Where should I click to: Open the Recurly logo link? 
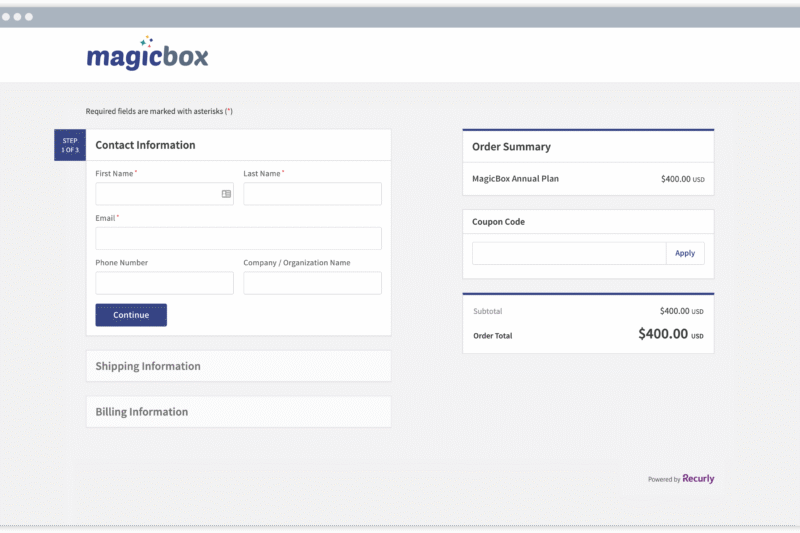click(698, 479)
